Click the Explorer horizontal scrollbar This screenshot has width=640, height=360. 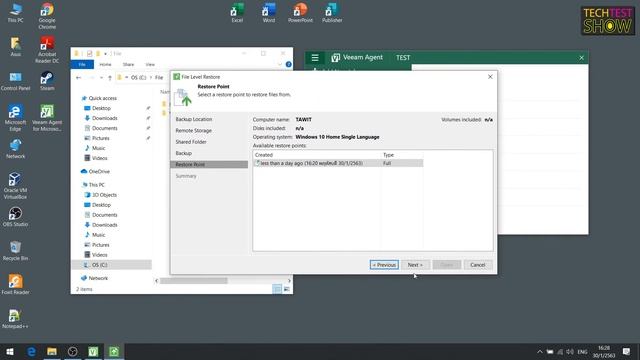pos(194,281)
